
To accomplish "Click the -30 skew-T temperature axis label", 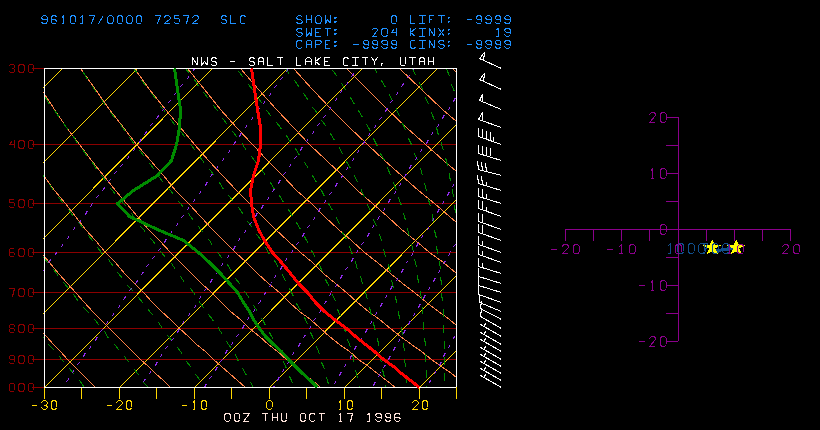I will [x=44, y=405].
